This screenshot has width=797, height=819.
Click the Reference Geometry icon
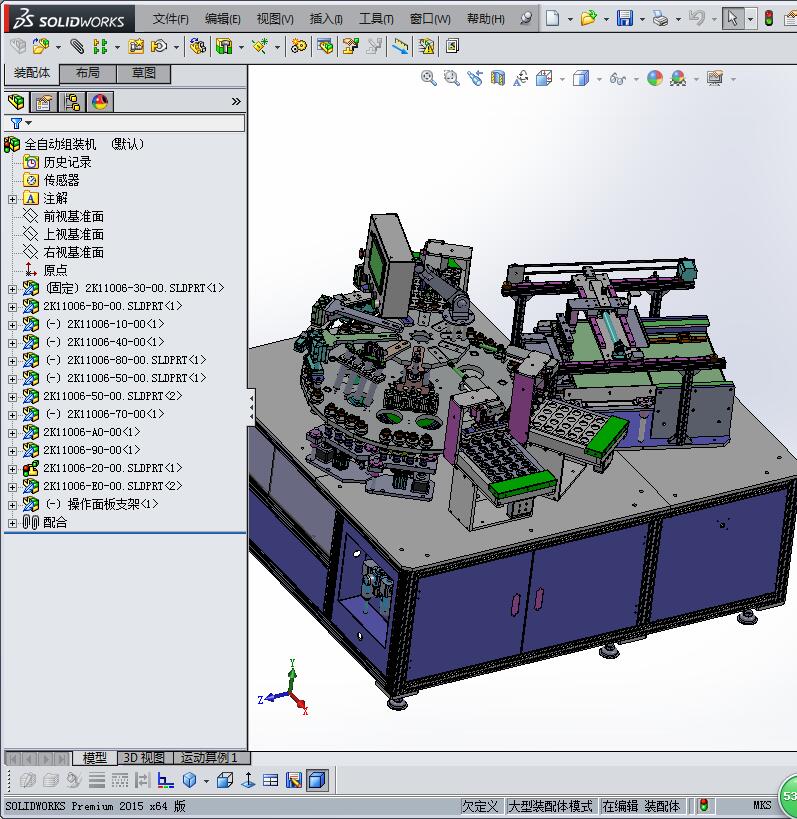[260, 46]
